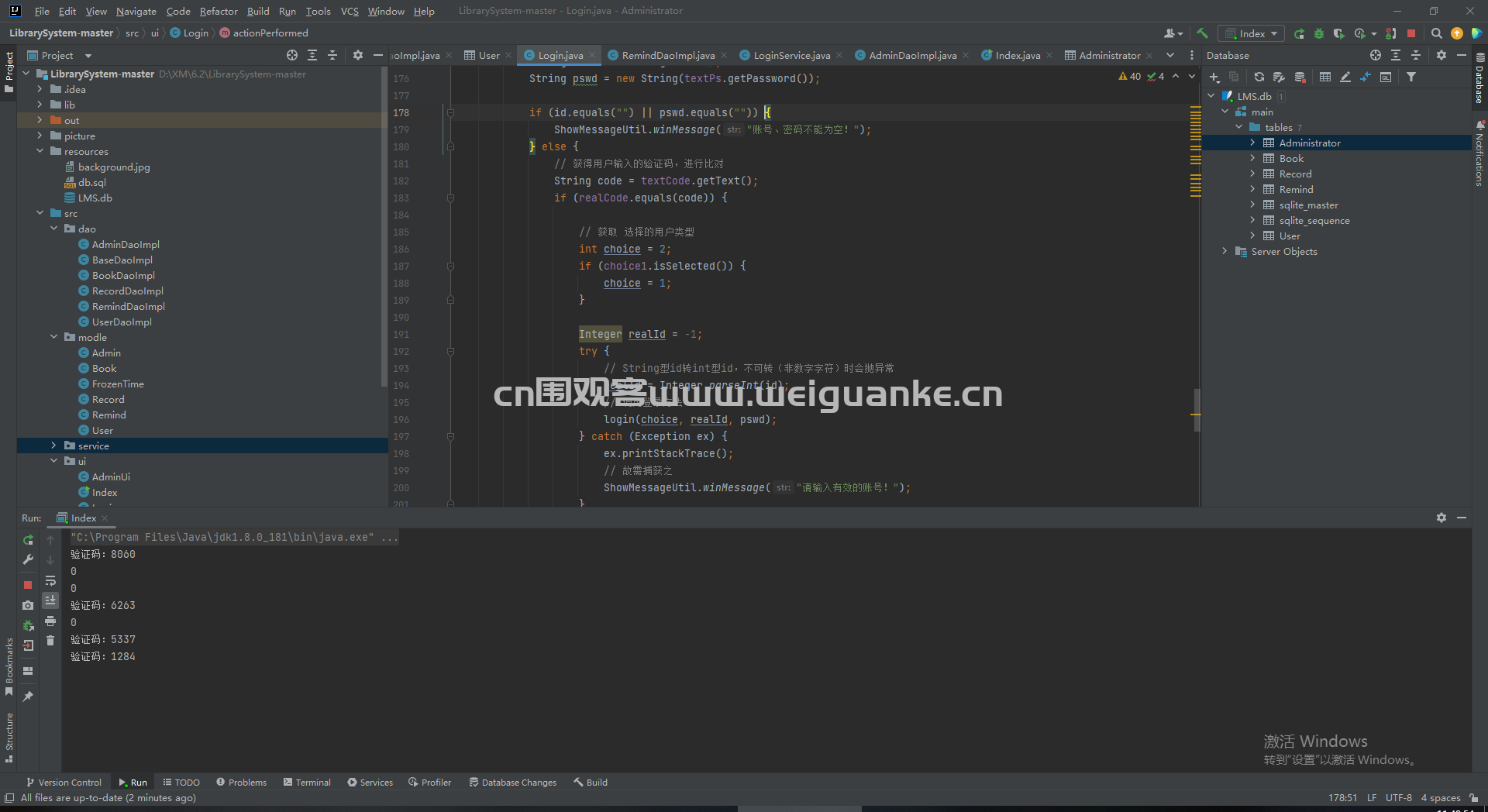Click the Edit Source pencil icon in Database
This screenshot has width=1488, height=812.
[x=1345, y=77]
